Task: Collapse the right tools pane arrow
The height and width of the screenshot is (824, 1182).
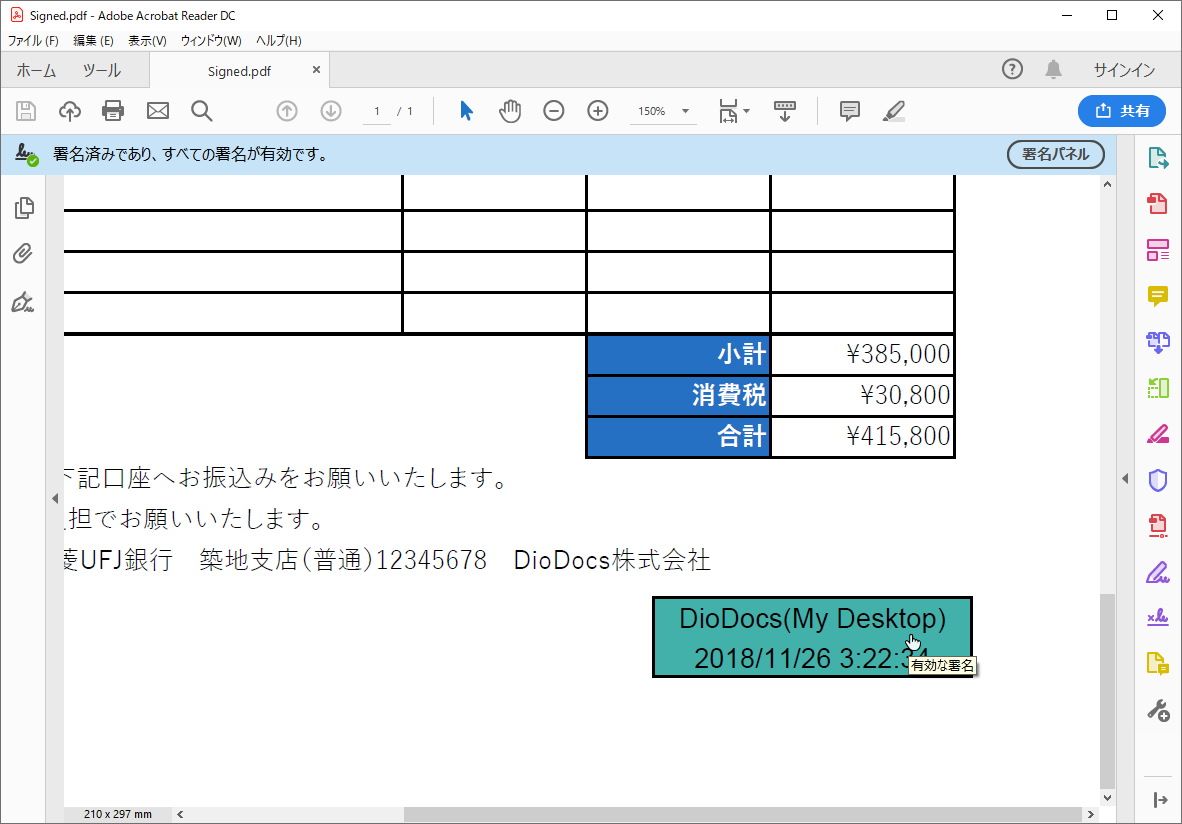Action: [1125, 479]
